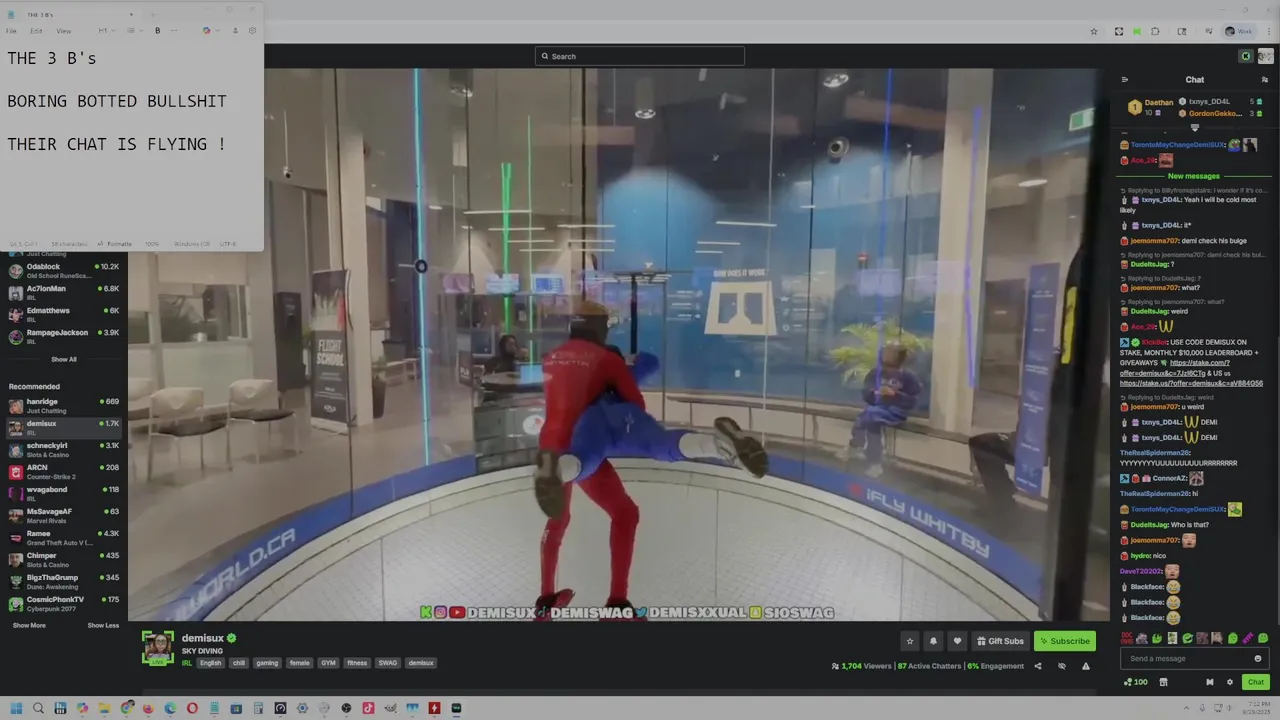Open chat settings gear icon

pos(1230,682)
